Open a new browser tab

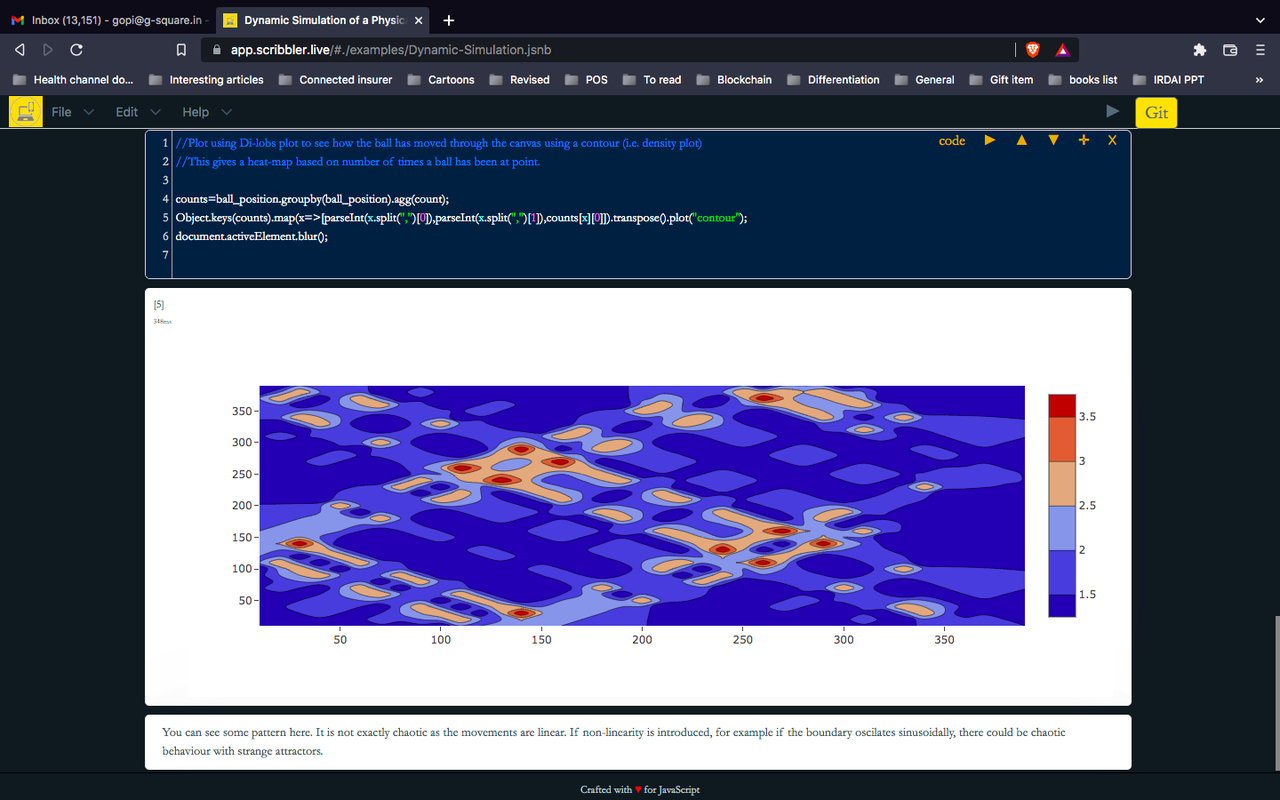click(x=449, y=20)
